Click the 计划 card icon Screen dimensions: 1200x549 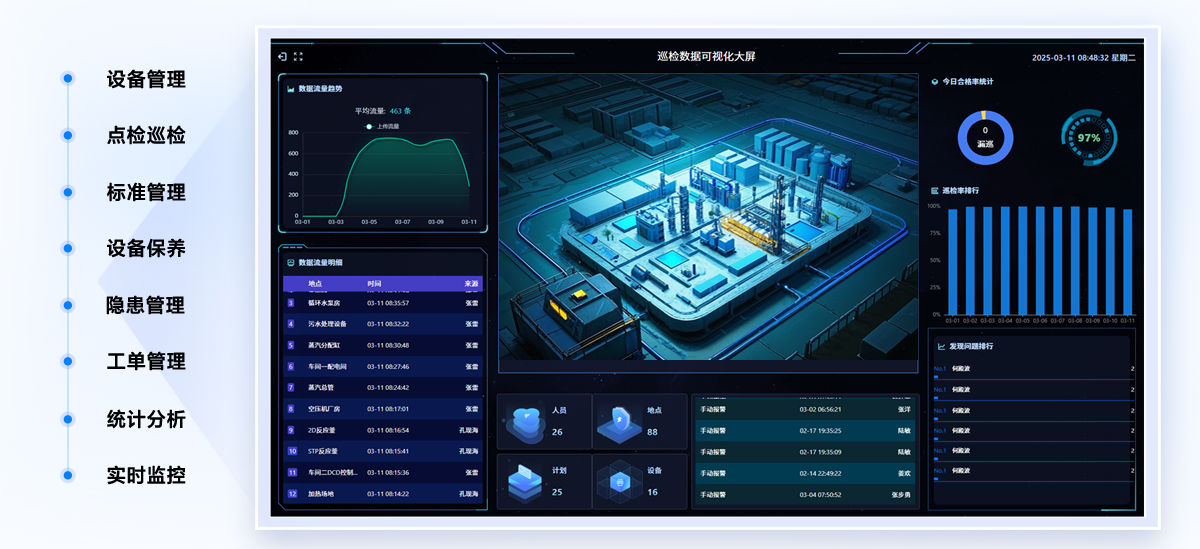(525, 483)
